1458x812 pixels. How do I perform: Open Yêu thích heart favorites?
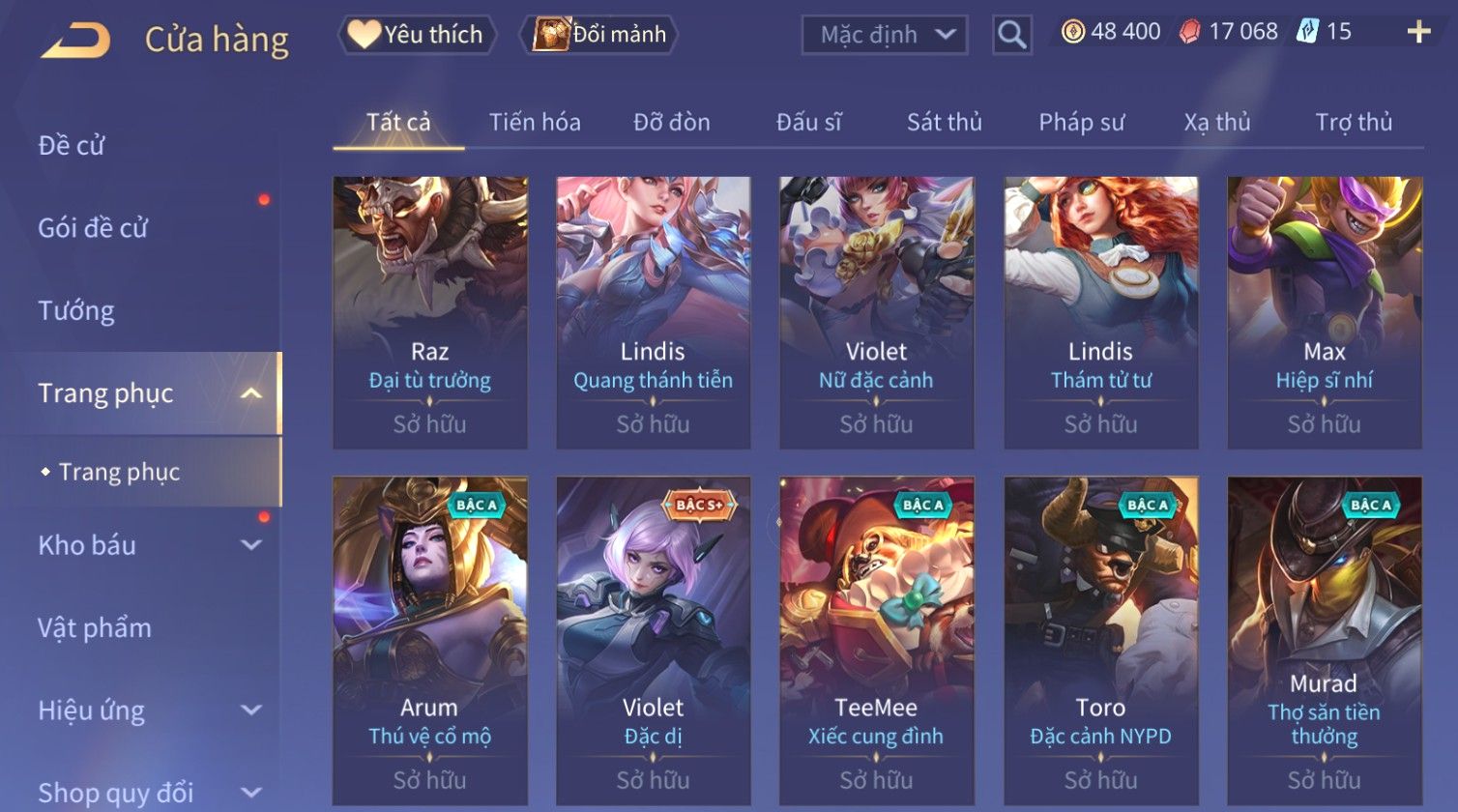coord(364,35)
